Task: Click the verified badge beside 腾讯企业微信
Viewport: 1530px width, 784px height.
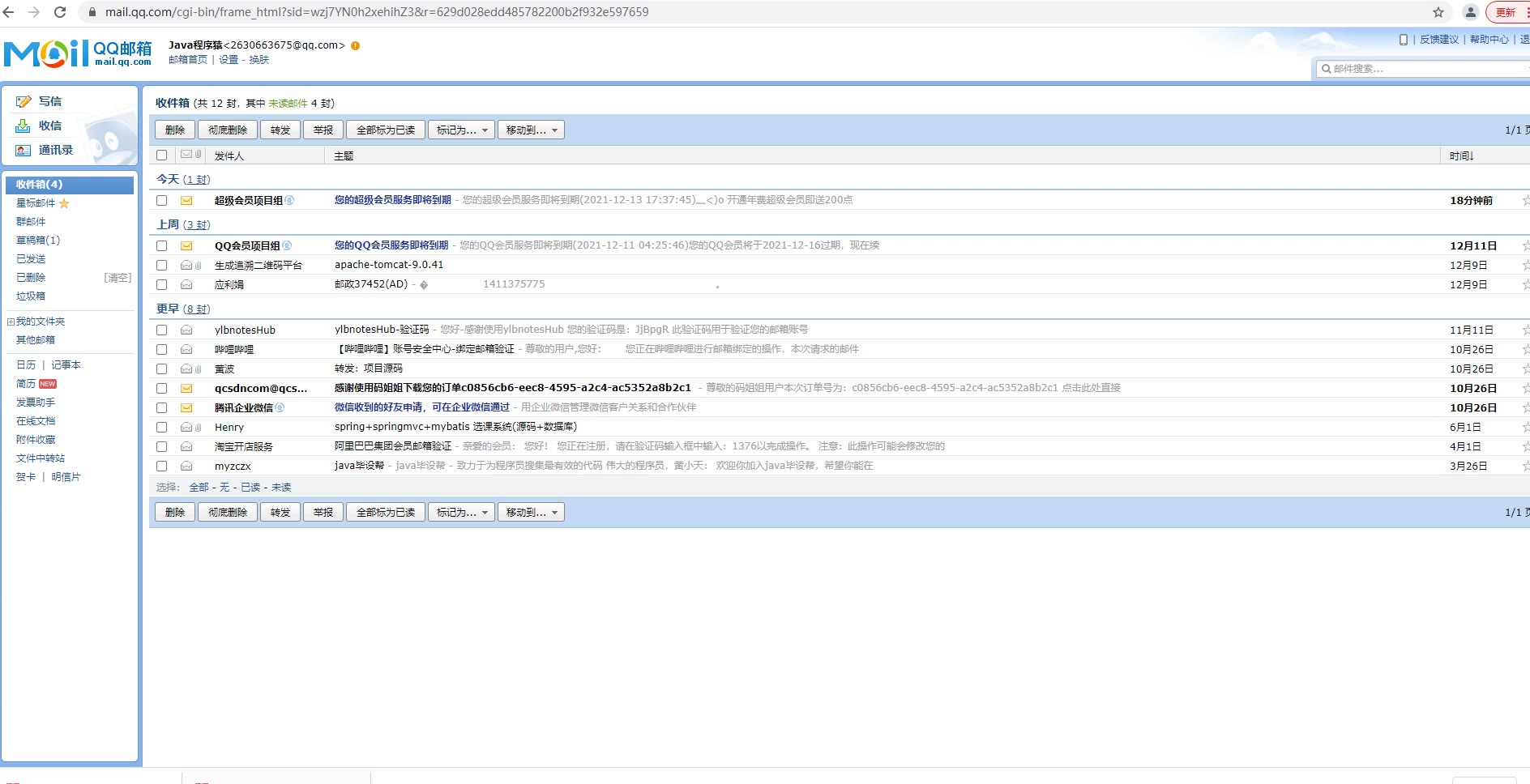Action: coord(280,407)
